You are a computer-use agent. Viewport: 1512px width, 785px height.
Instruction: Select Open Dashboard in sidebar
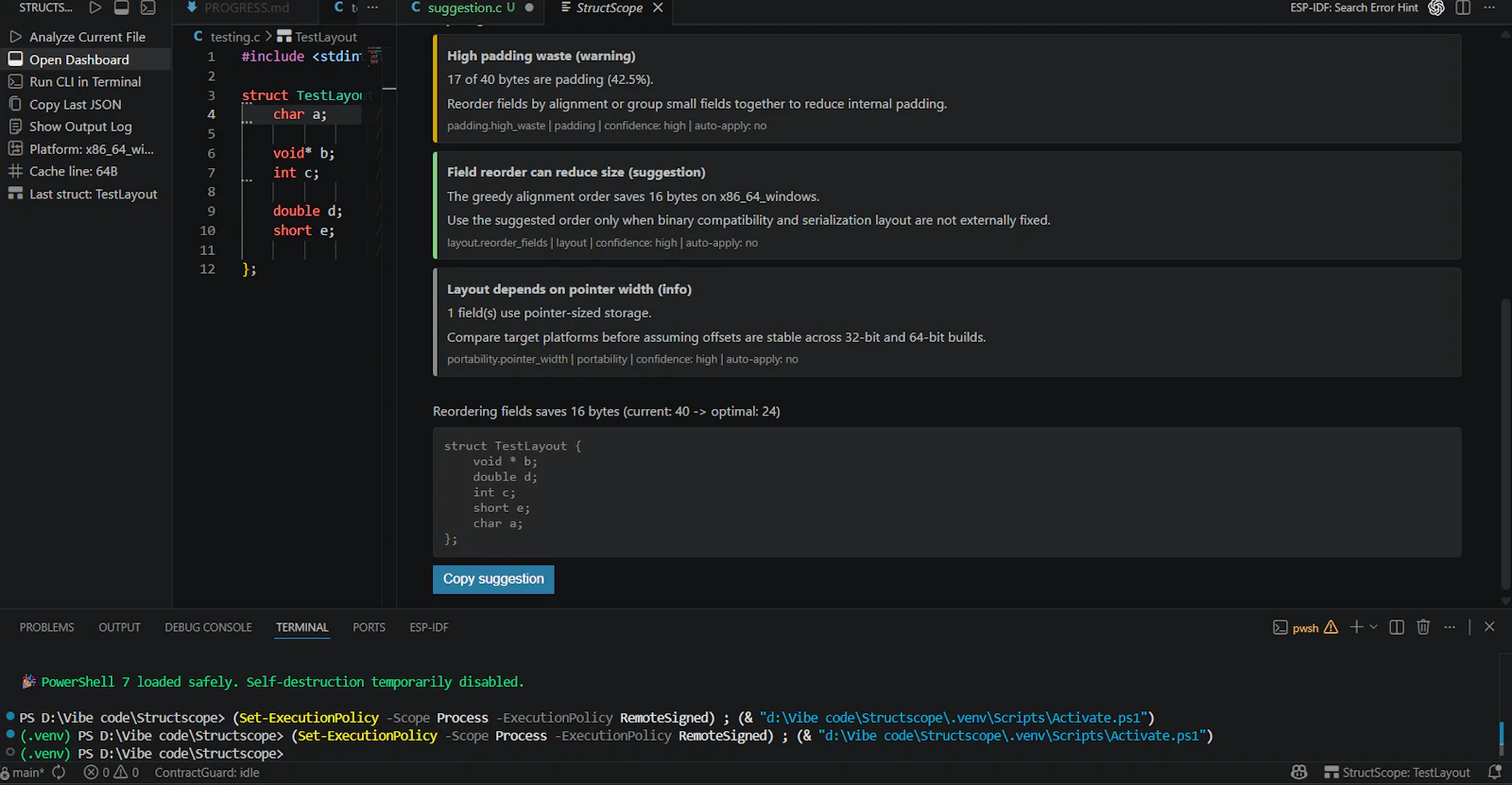point(86,60)
